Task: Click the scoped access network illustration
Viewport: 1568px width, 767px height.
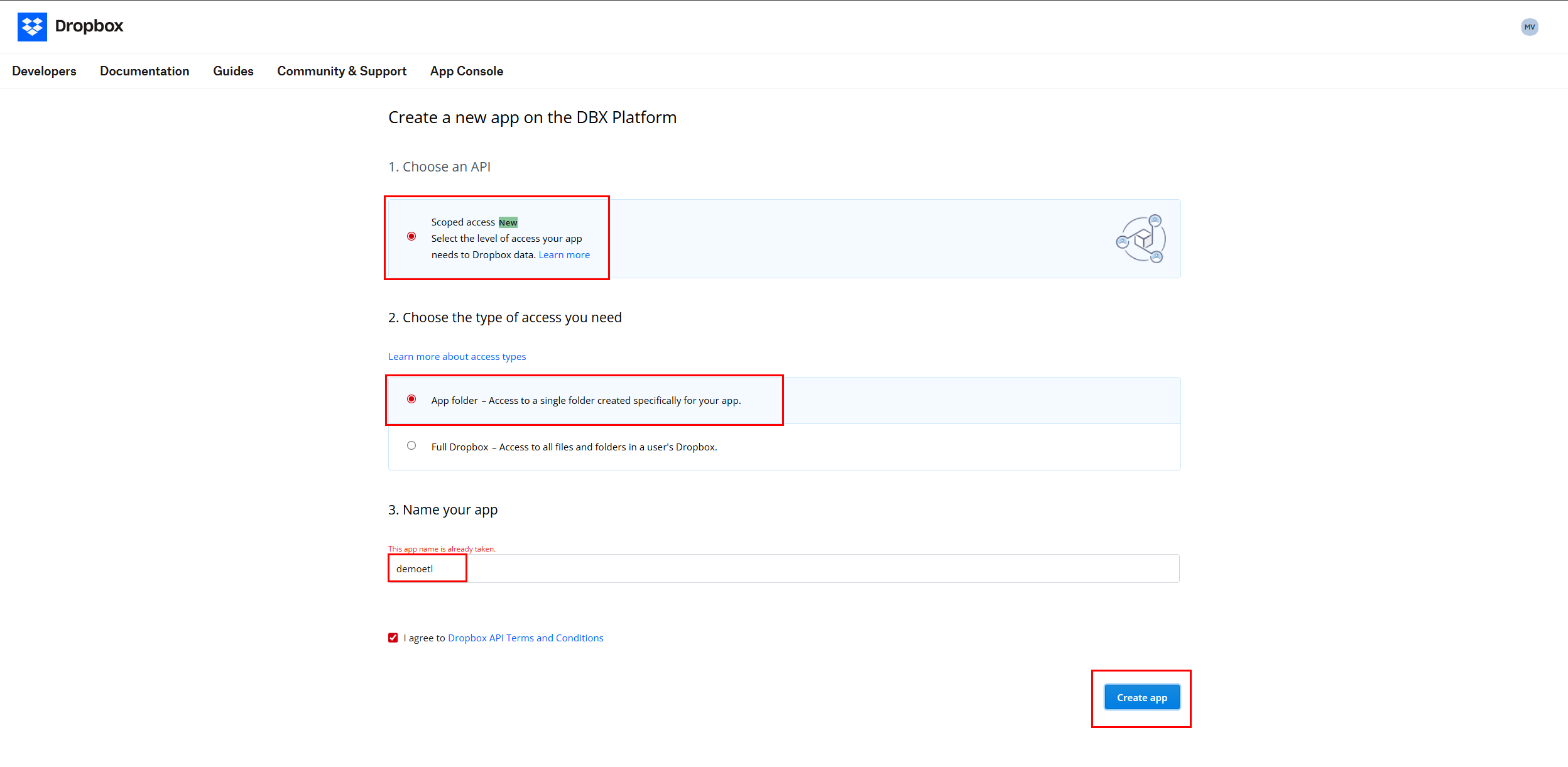Action: tap(1142, 239)
